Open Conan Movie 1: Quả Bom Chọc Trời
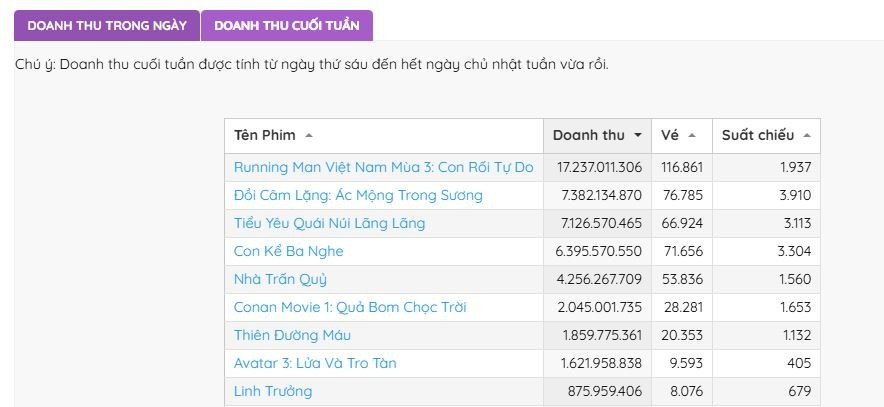This screenshot has height=407, width=884. pyautogui.click(x=350, y=307)
